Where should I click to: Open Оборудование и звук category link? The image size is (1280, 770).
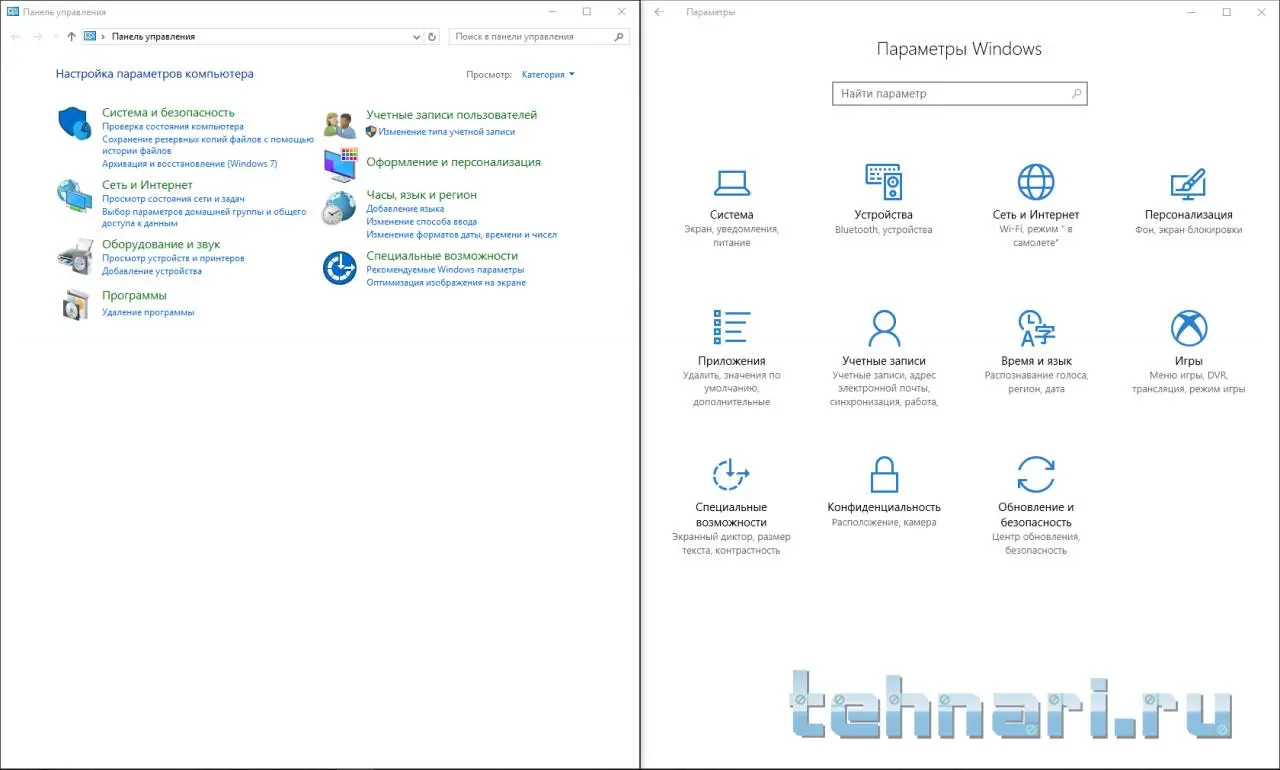point(161,244)
